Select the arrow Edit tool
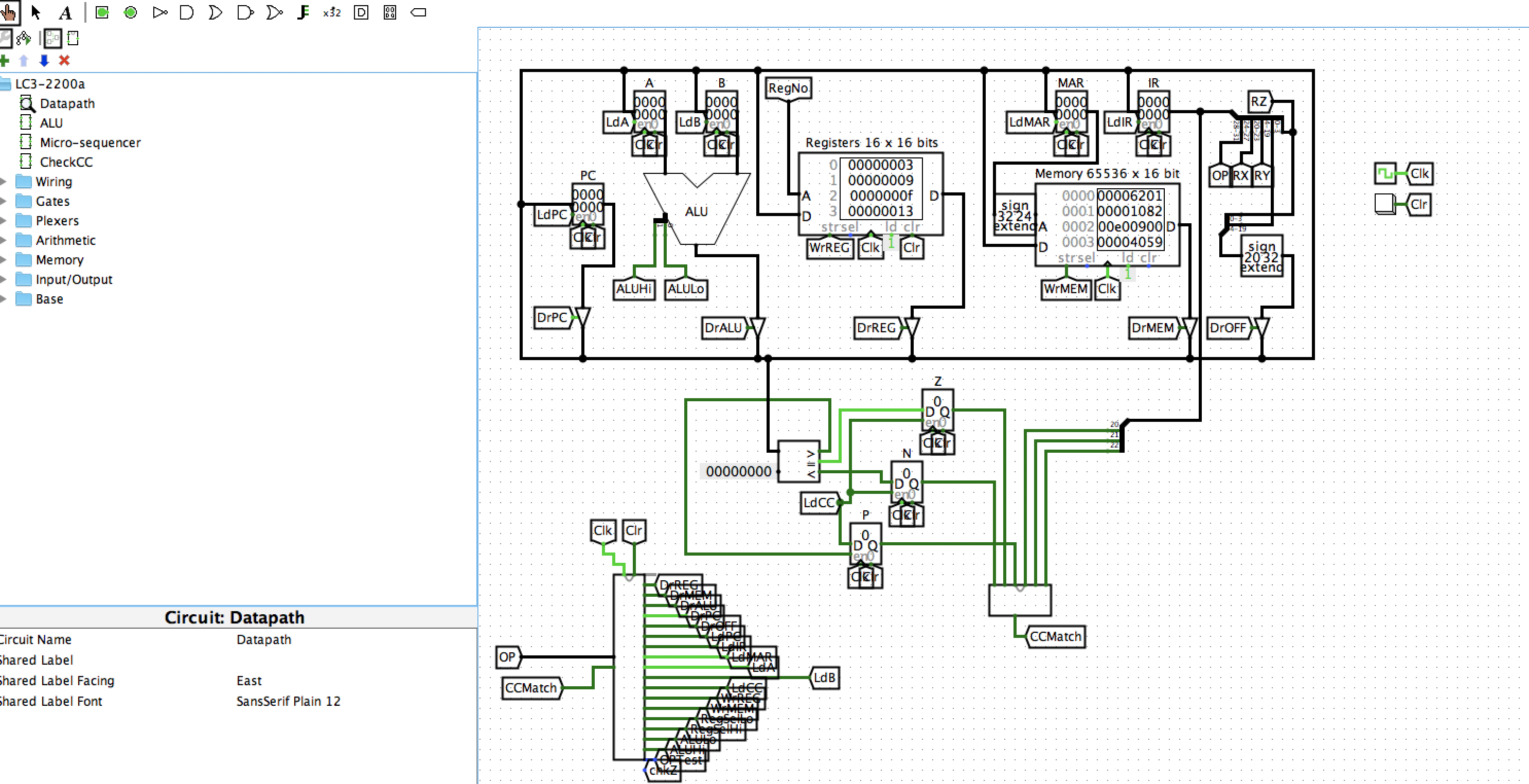 click(x=35, y=12)
